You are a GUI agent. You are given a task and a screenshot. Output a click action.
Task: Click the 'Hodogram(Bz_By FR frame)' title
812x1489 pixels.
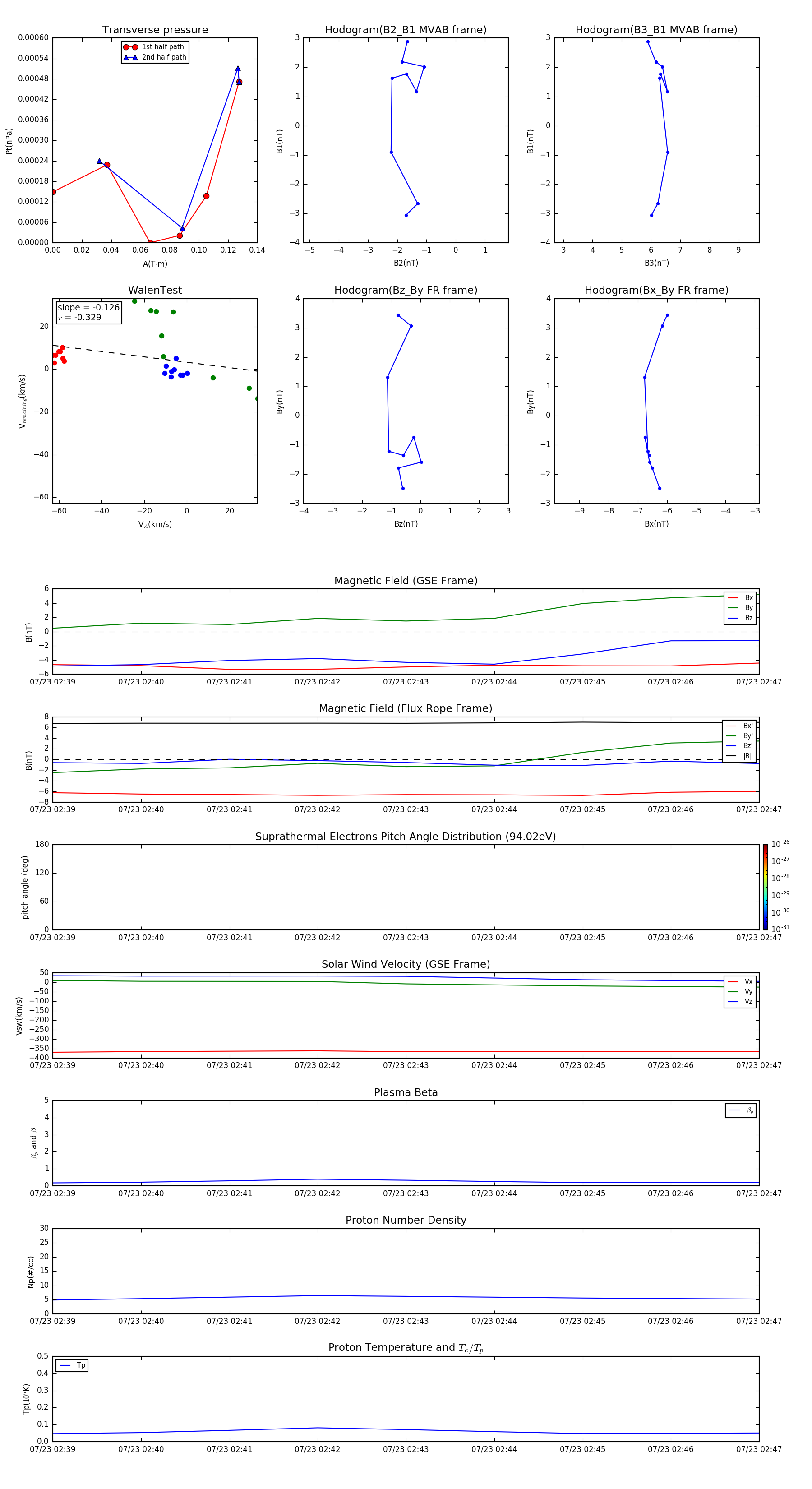(x=406, y=290)
